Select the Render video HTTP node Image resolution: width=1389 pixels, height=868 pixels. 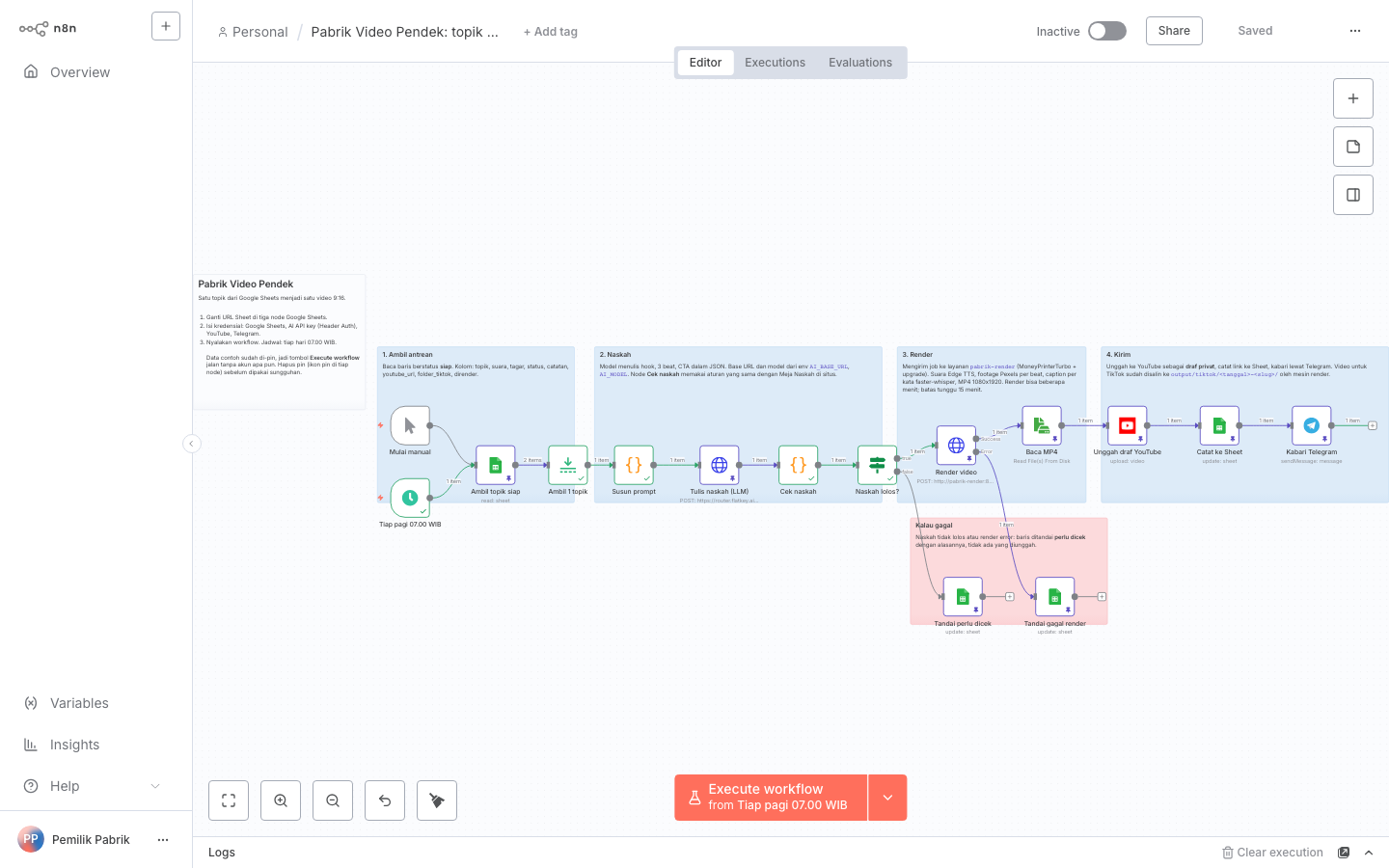(x=956, y=446)
